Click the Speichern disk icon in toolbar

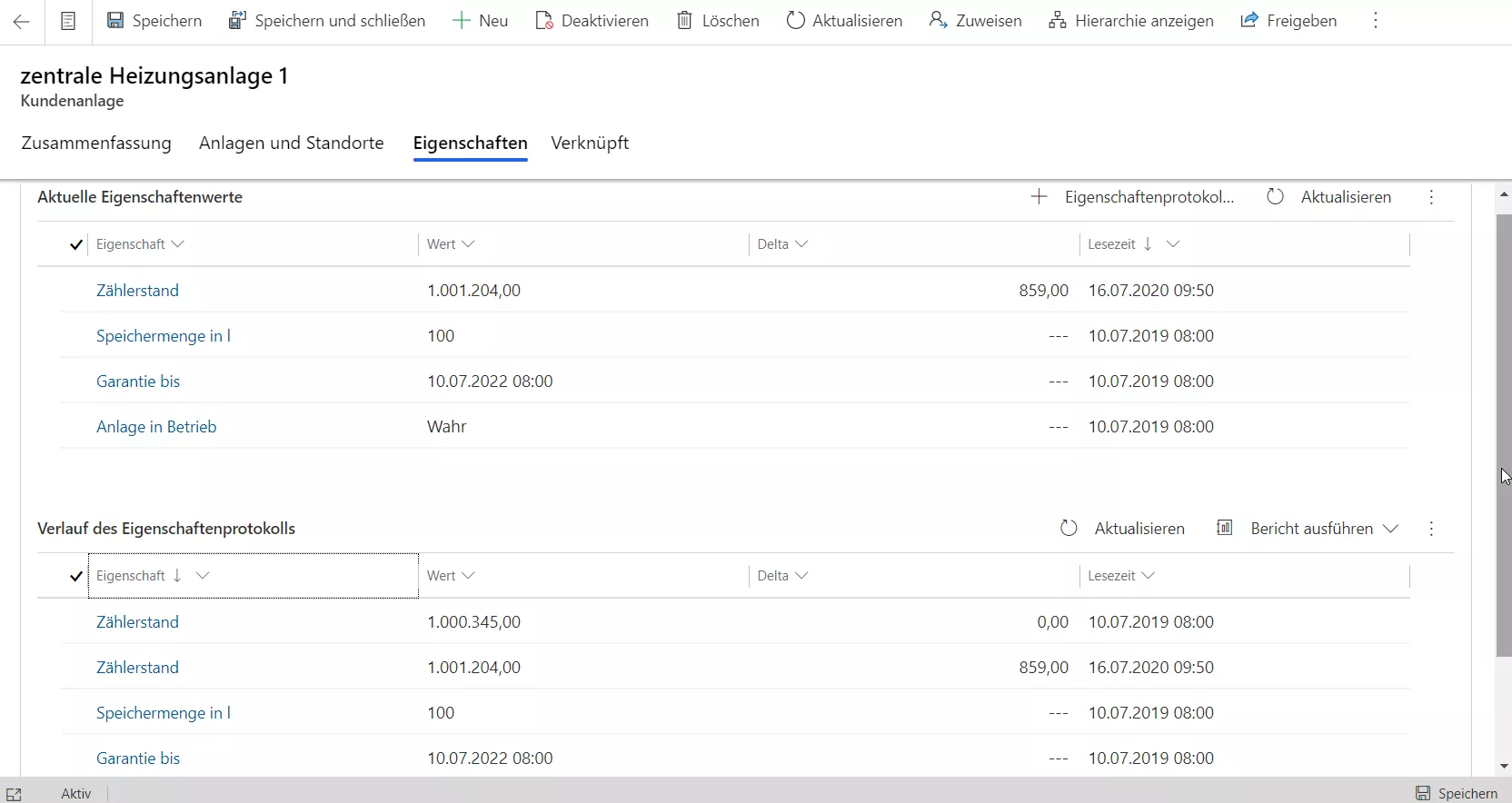pos(115,20)
